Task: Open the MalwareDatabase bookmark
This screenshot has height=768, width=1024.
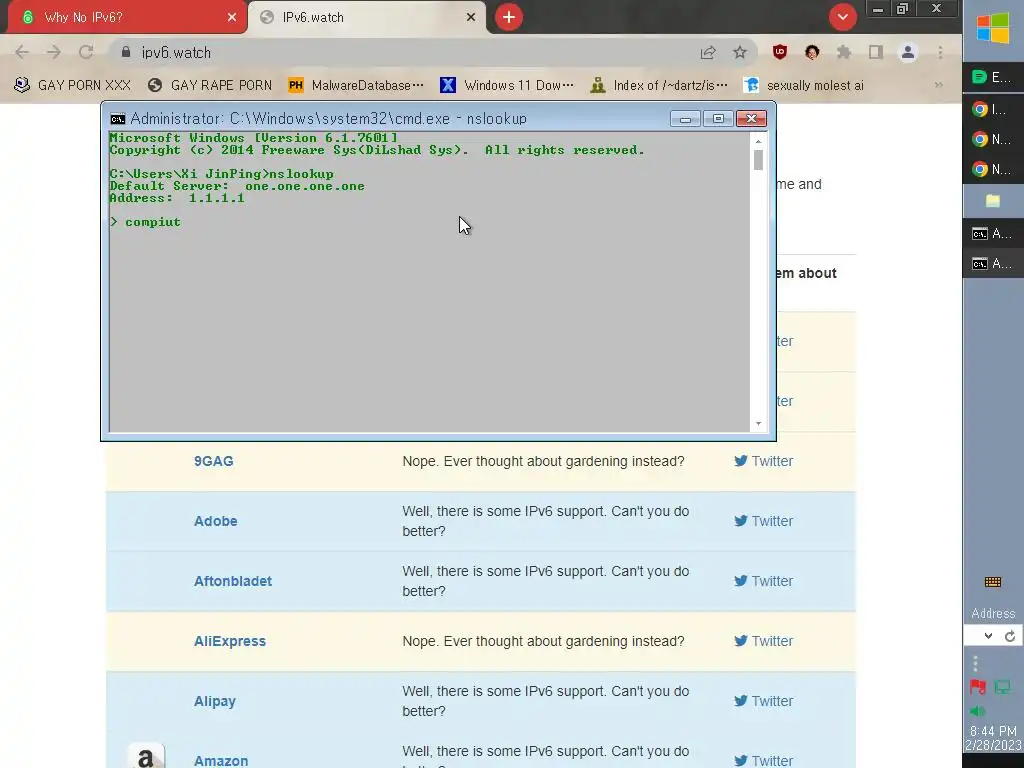Action: click(356, 85)
